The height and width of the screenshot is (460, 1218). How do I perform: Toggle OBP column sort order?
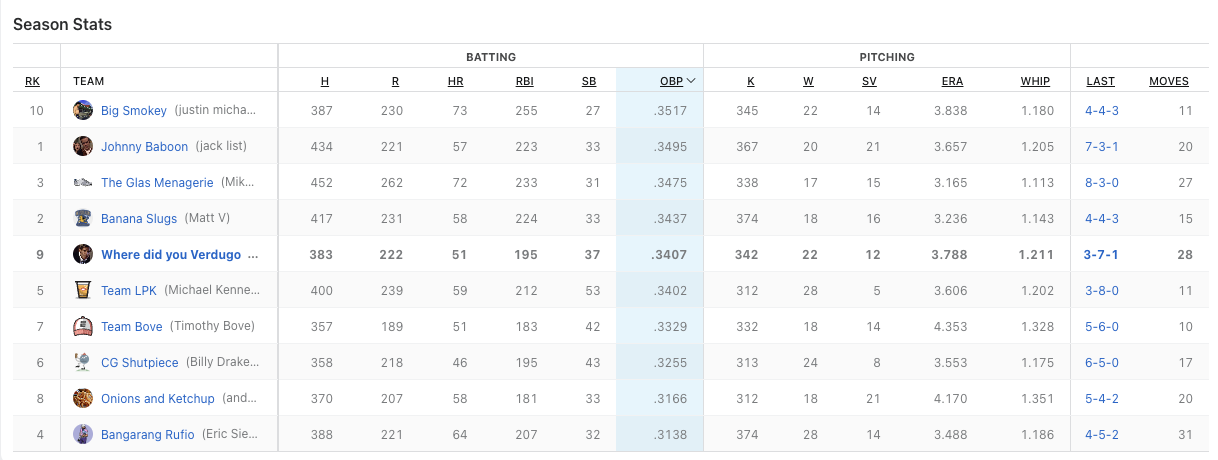click(x=677, y=81)
